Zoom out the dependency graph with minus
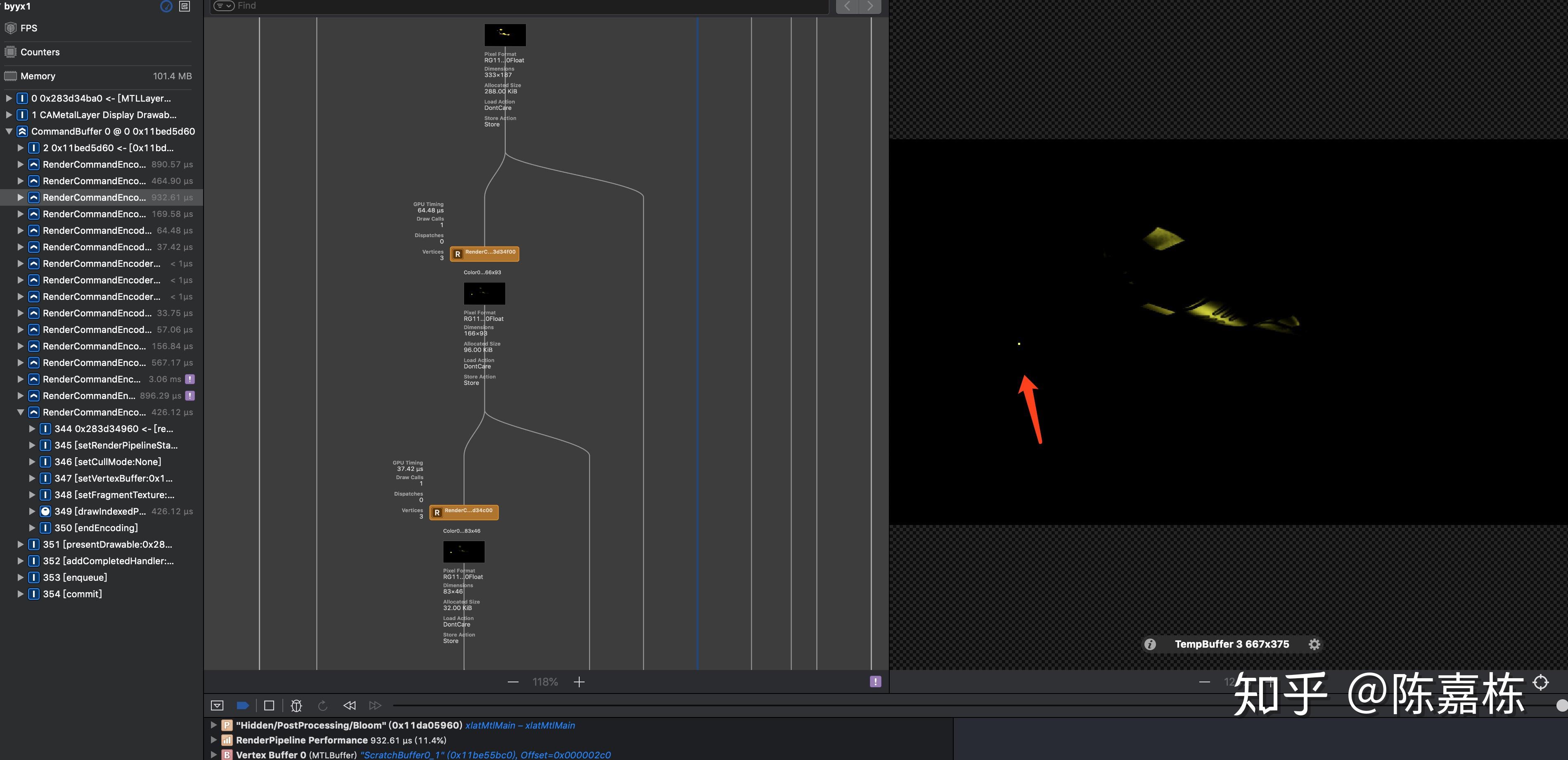 (513, 682)
